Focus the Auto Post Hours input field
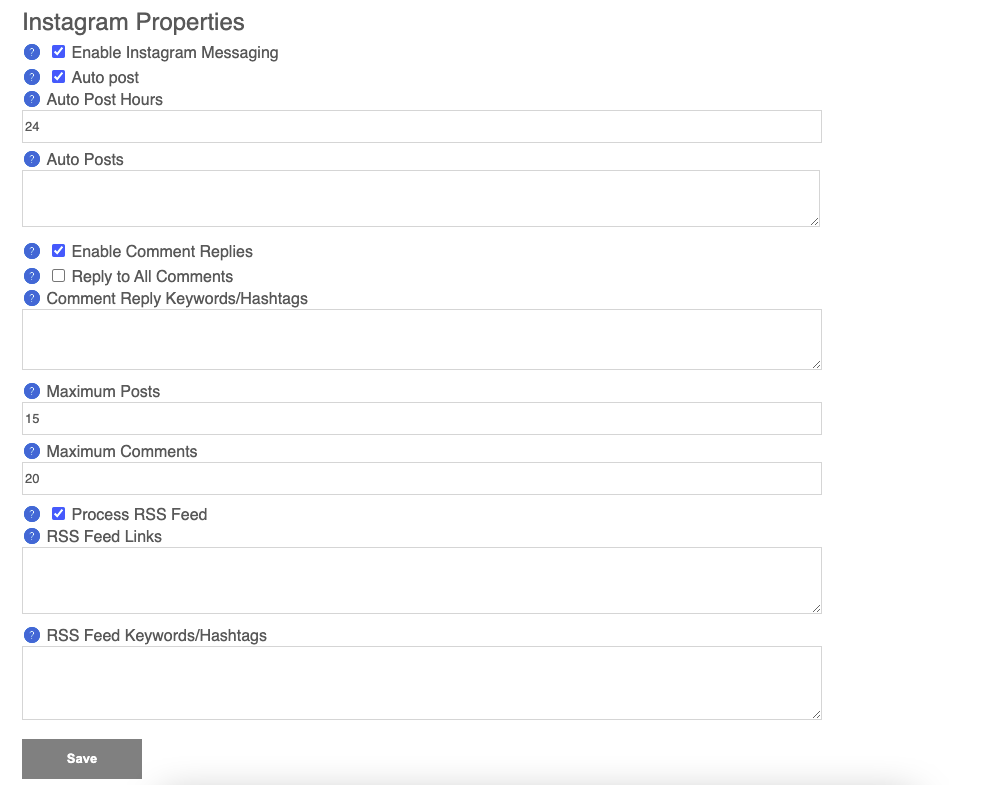This screenshot has width=982, height=785. coord(422,127)
